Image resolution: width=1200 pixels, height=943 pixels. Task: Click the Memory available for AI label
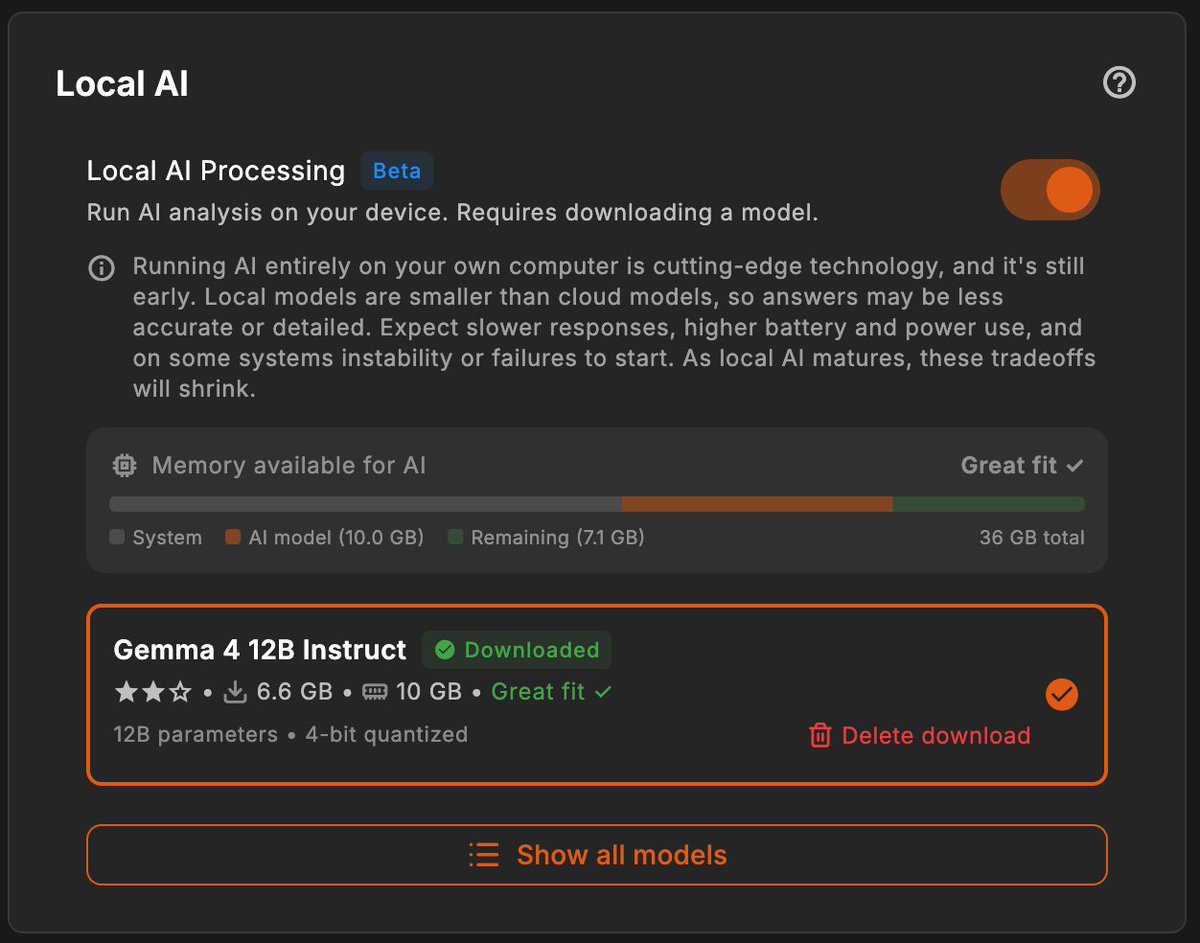click(x=289, y=465)
